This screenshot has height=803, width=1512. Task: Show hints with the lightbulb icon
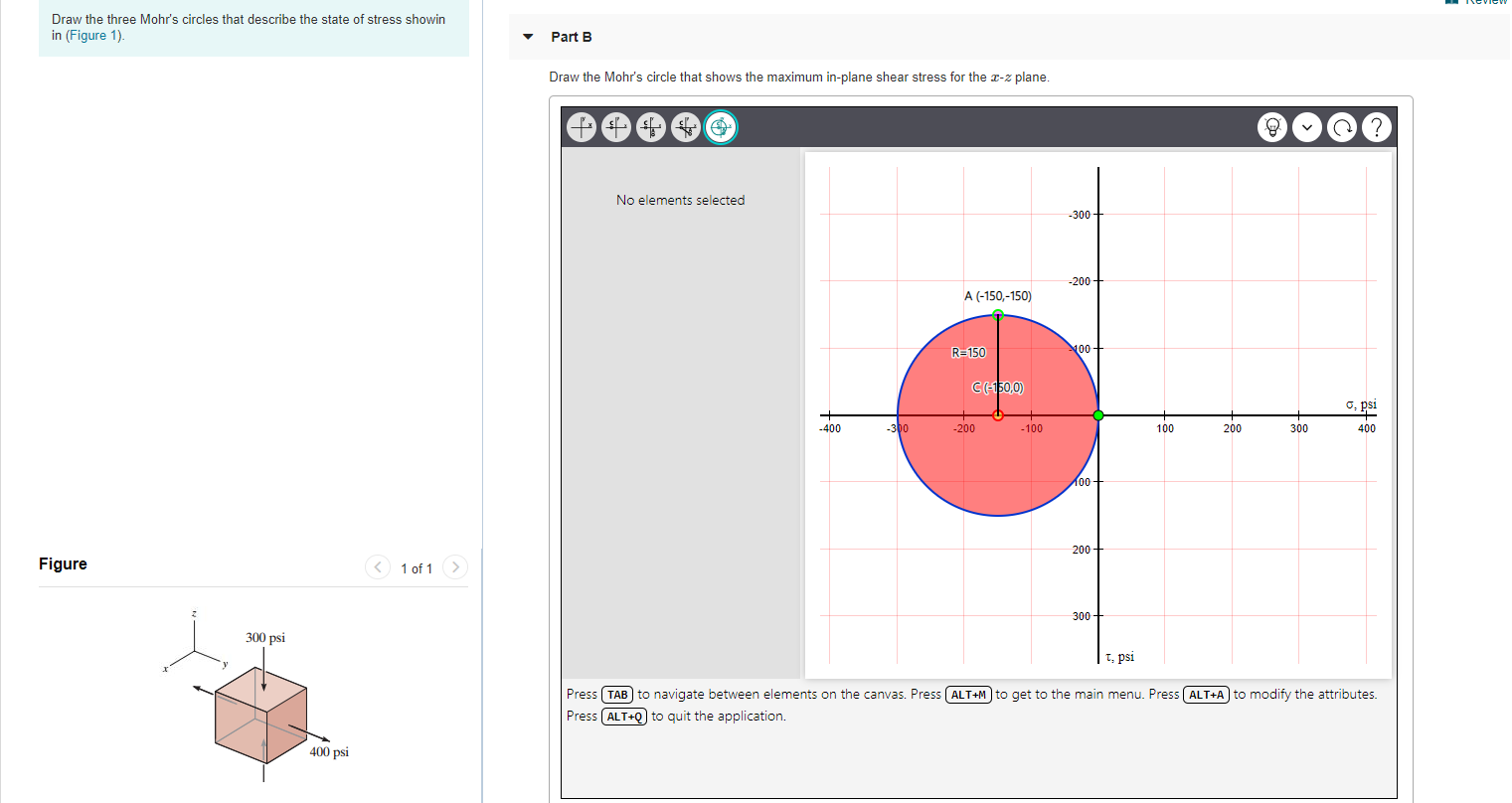coord(1272,127)
